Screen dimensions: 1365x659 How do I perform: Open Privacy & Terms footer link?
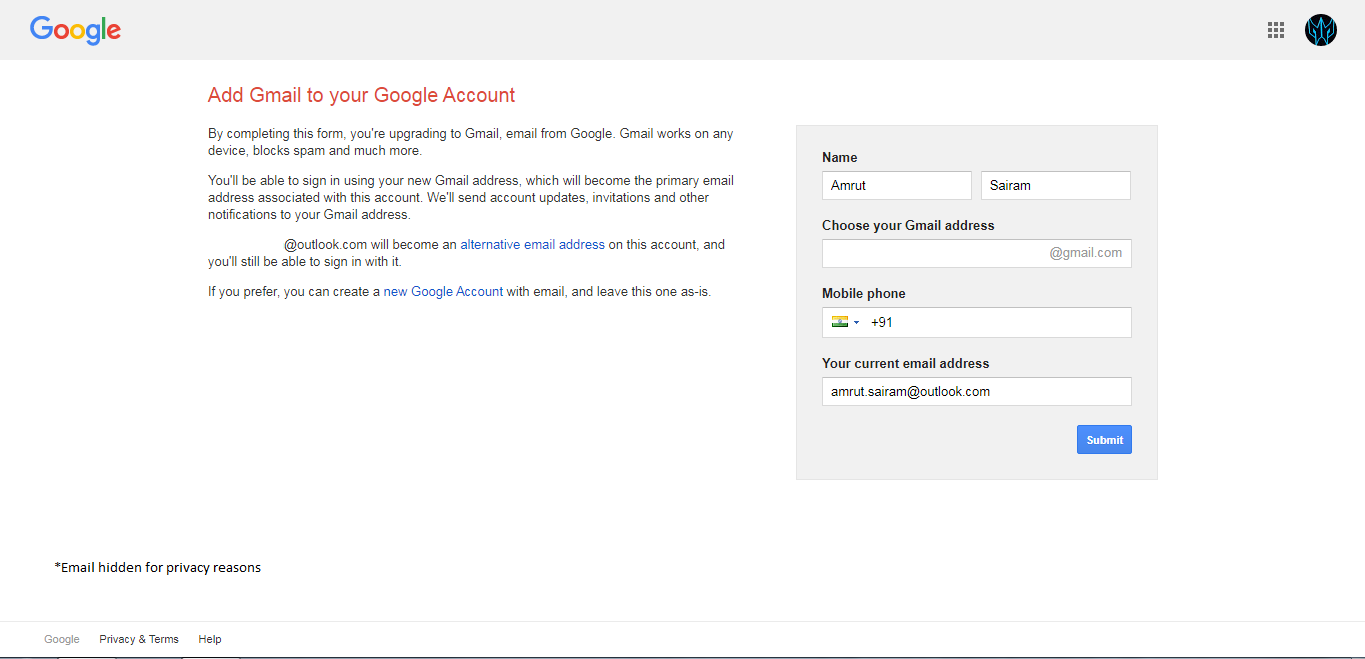[139, 639]
